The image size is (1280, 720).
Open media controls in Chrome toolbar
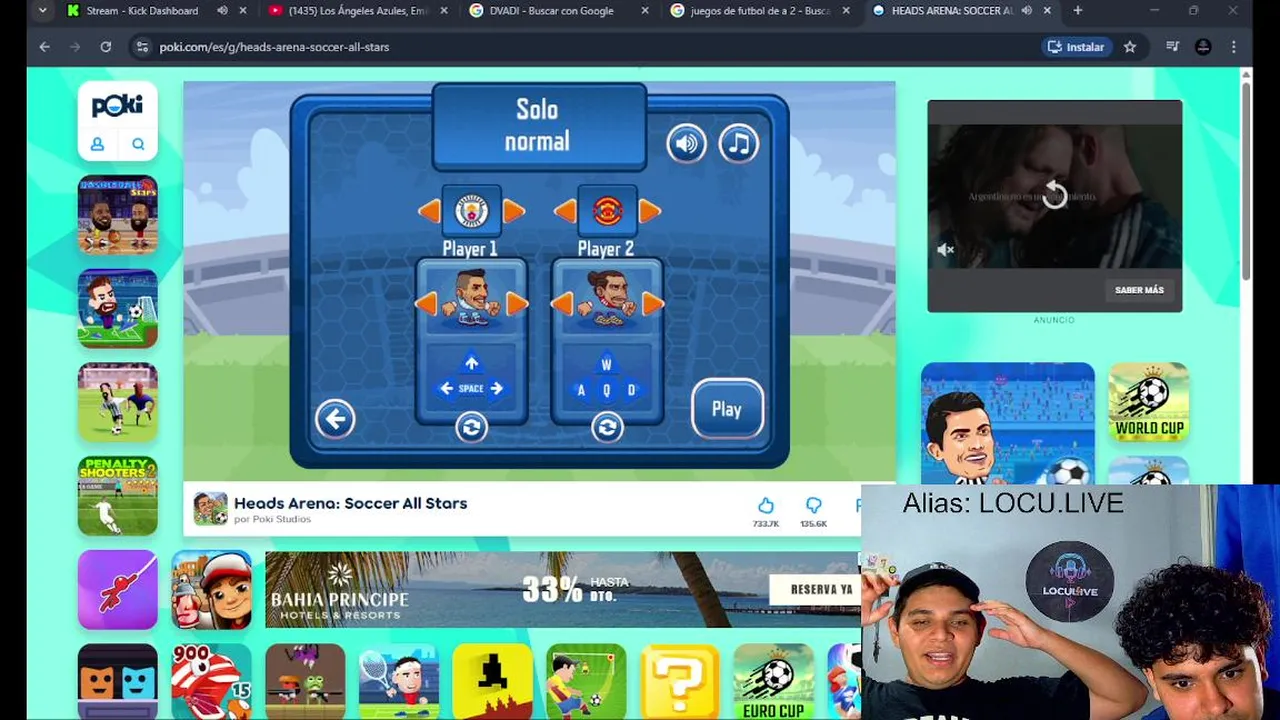(1172, 47)
